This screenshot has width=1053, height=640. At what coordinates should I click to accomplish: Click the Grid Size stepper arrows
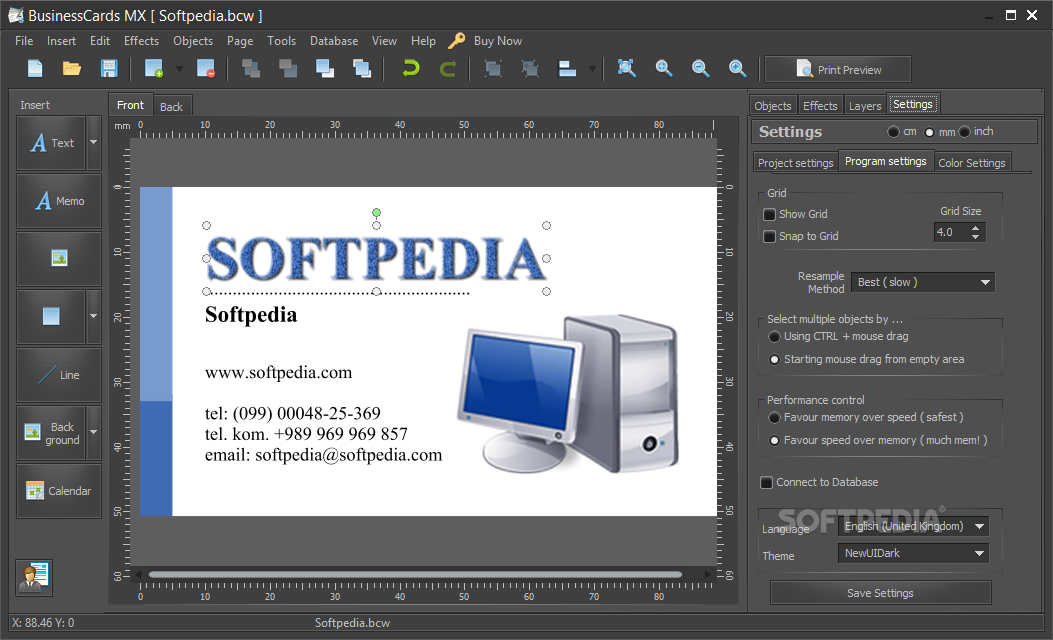click(x=976, y=232)
